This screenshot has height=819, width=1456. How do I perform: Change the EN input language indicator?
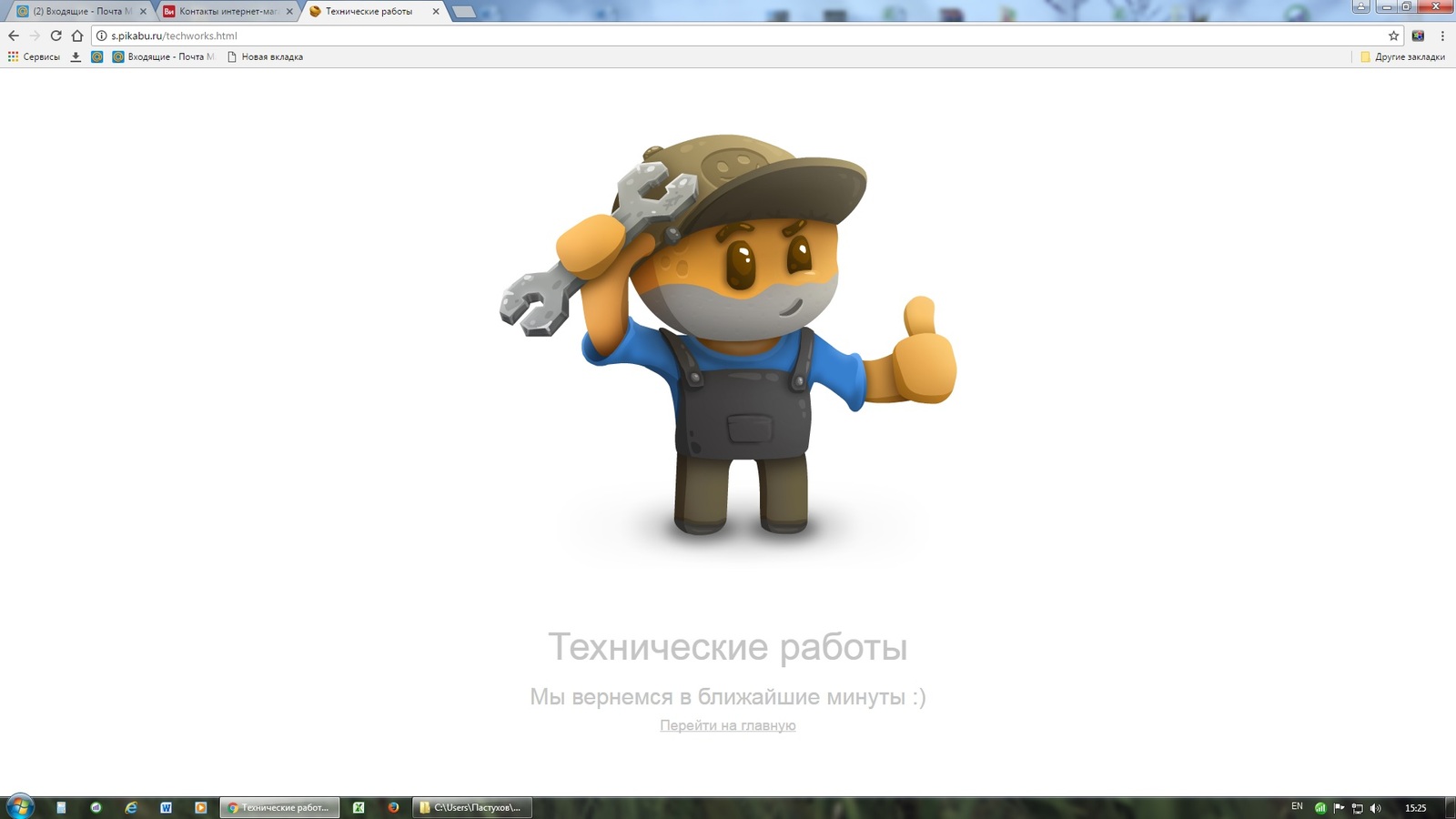(1297, 806)
